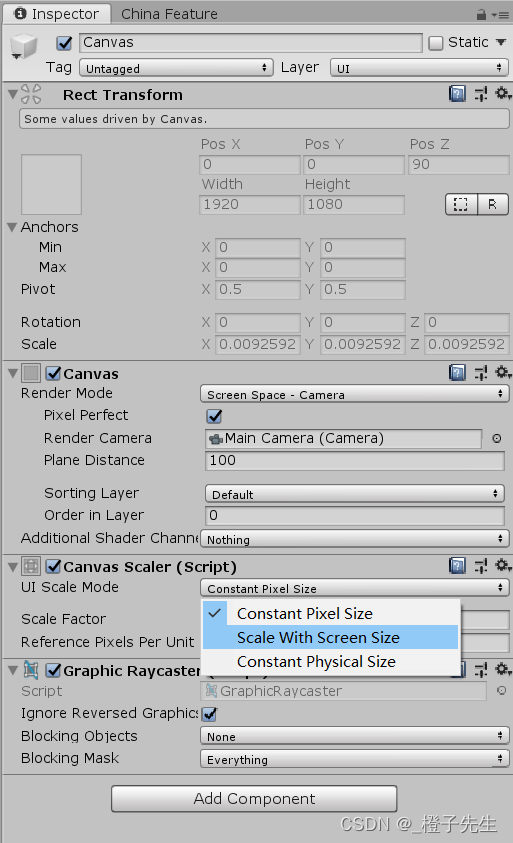Open Canvas Scaler help reference icon
This screenshot has height=843, width=513.
tap(457, 566)
